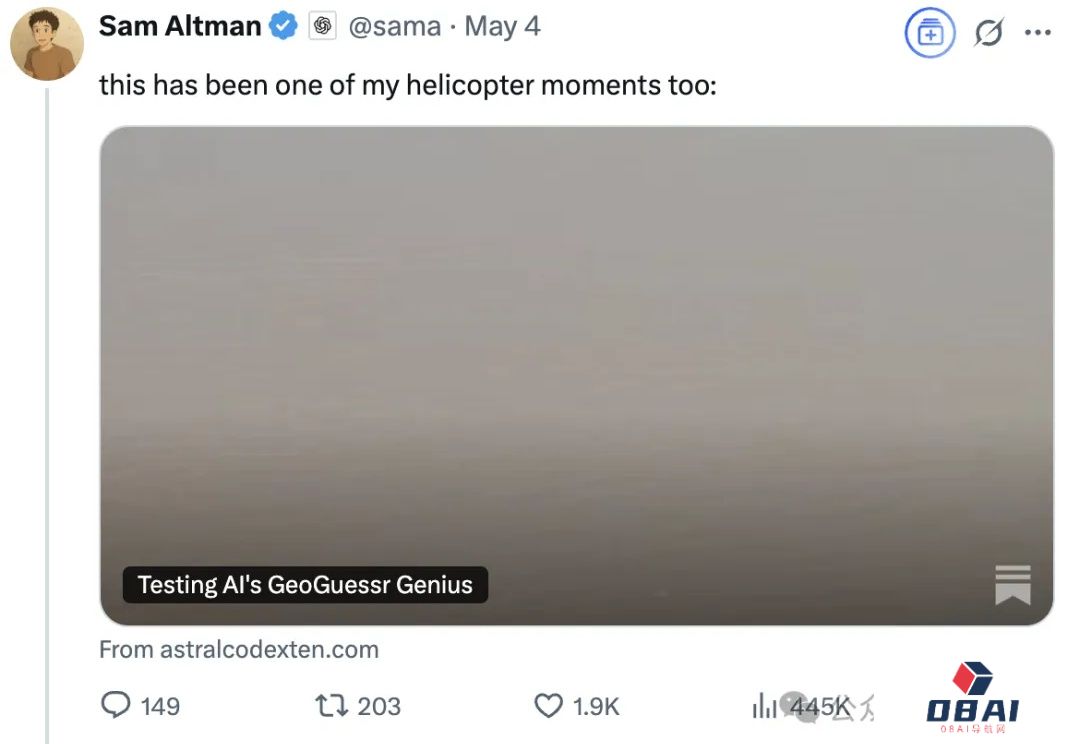Click the views bar chart icon
This screenshot has width=1080, height=744.
pyautogui.click(x=764, y=707)
